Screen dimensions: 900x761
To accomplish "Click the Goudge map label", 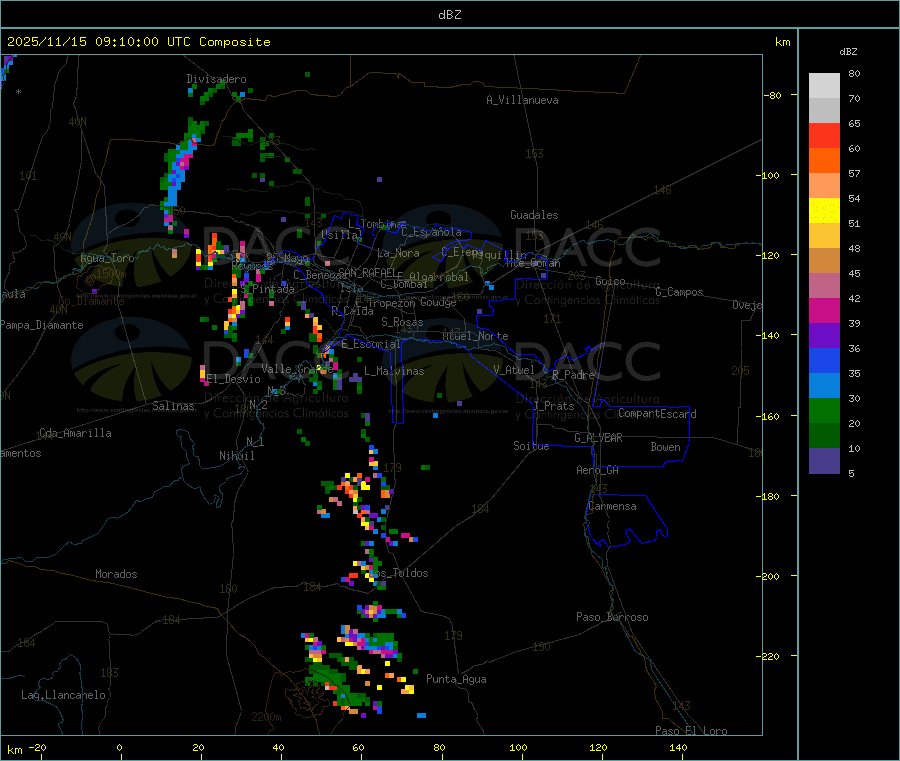I will pos(438,302).
